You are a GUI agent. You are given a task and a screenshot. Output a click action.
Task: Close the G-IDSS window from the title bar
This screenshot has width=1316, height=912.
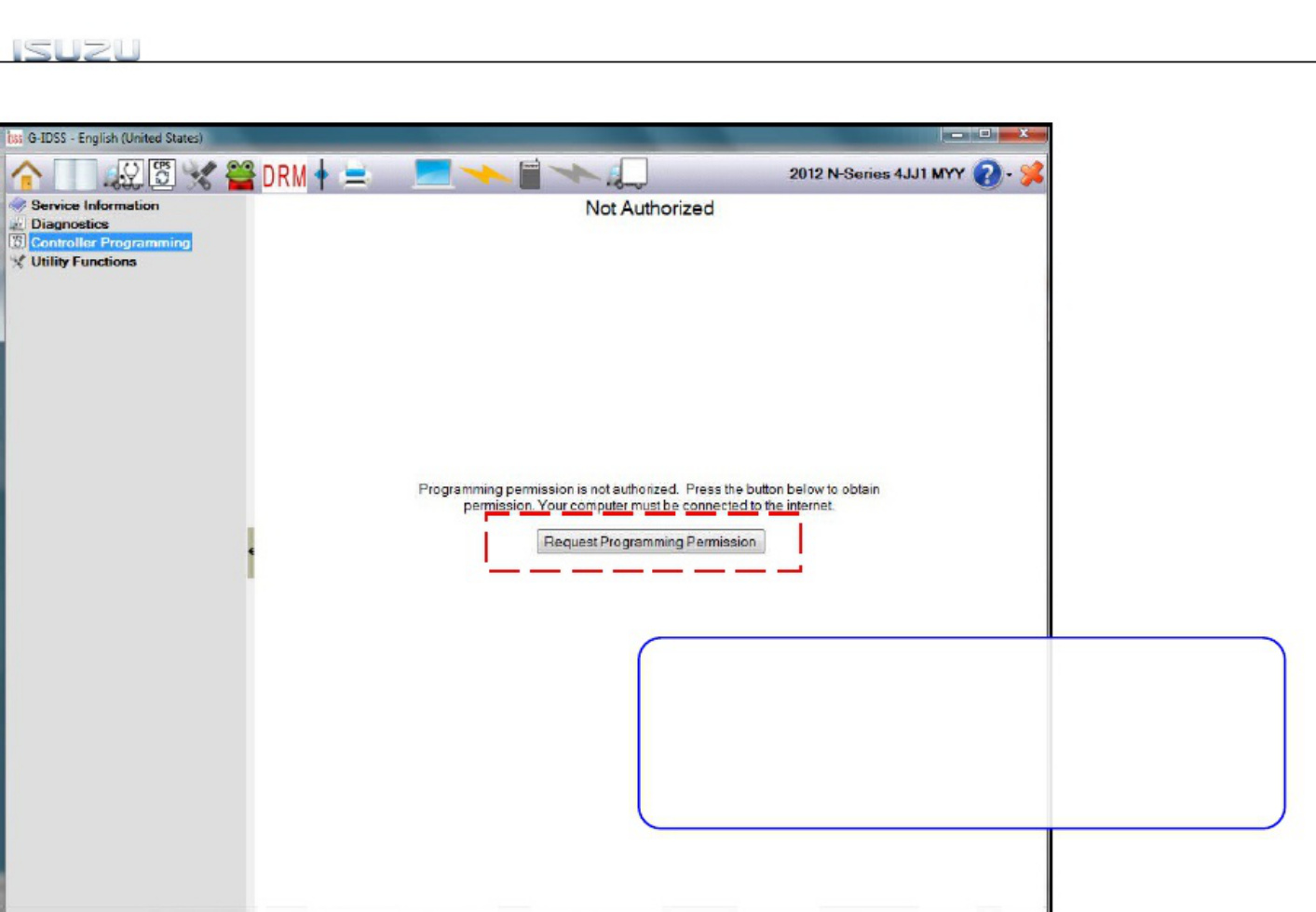[x=1023, y=135]
